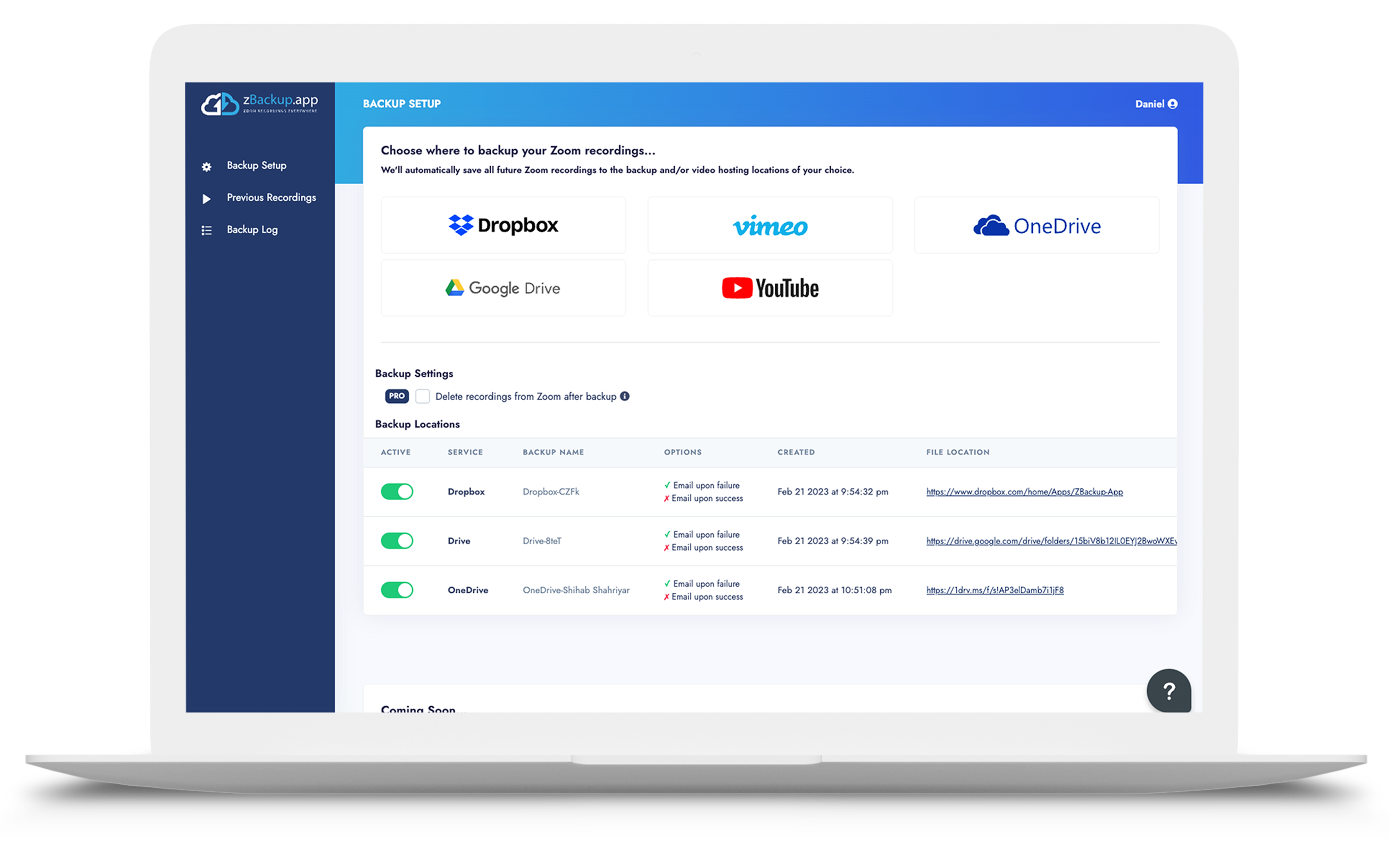The height and width of the screenshot is (868, 1389).
Task: Open Previous Recordings in the sidebar
Action: pos(271,198)
